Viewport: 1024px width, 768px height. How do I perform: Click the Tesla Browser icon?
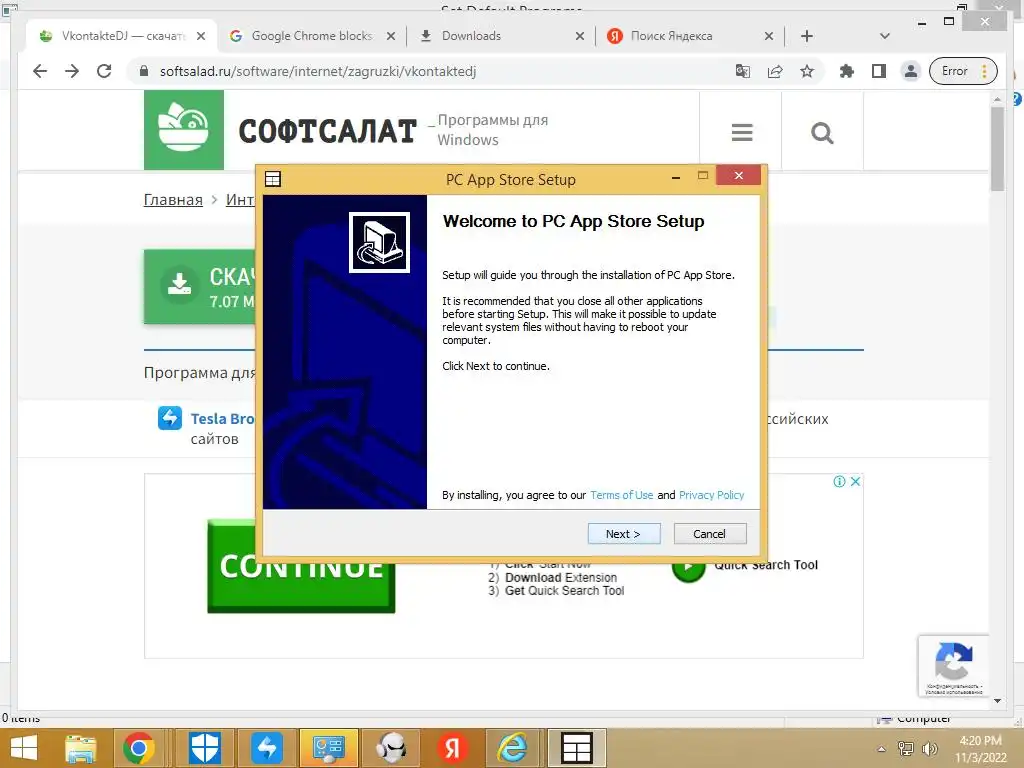170,418
